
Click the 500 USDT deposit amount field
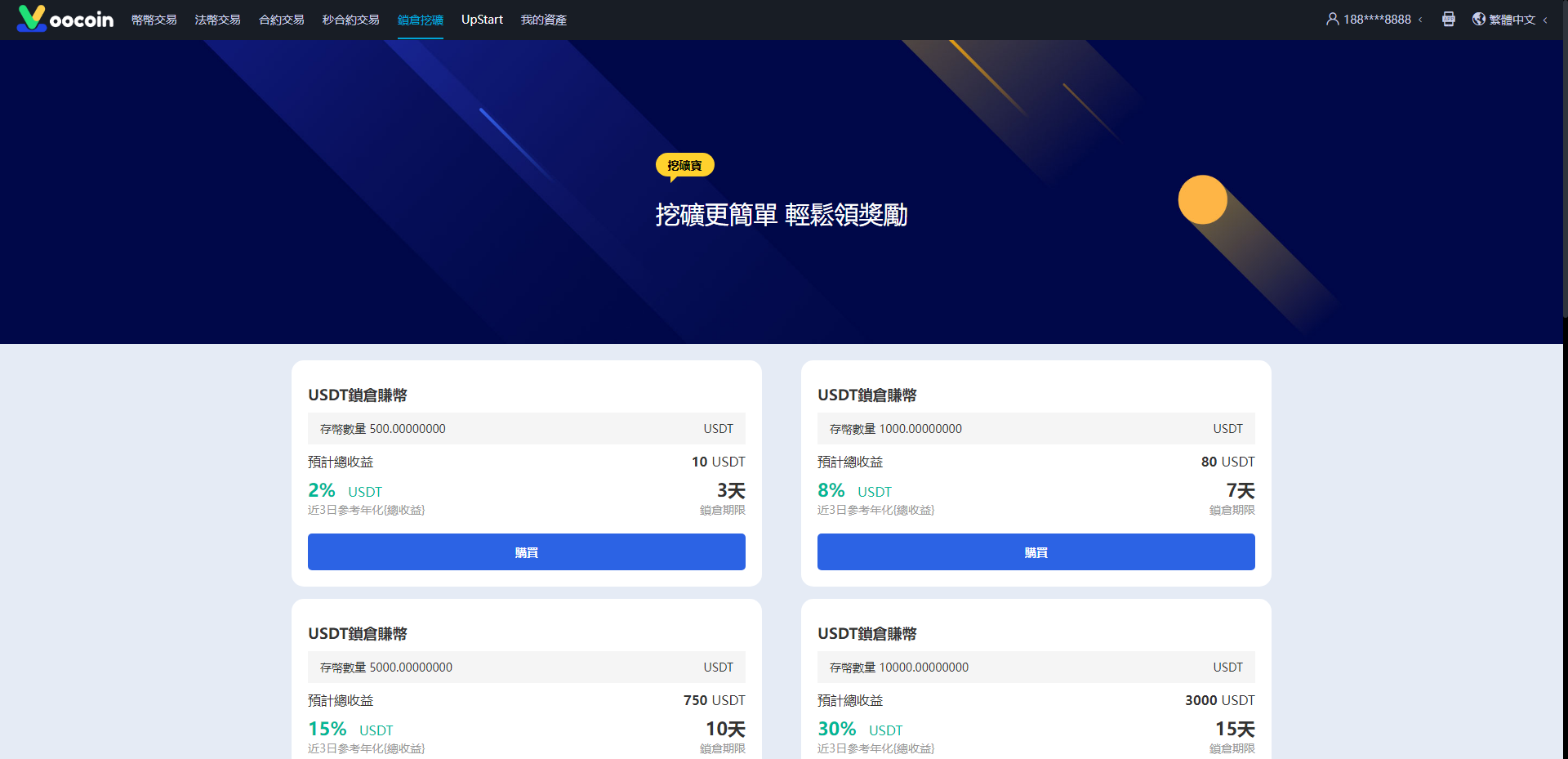point(526,429)
